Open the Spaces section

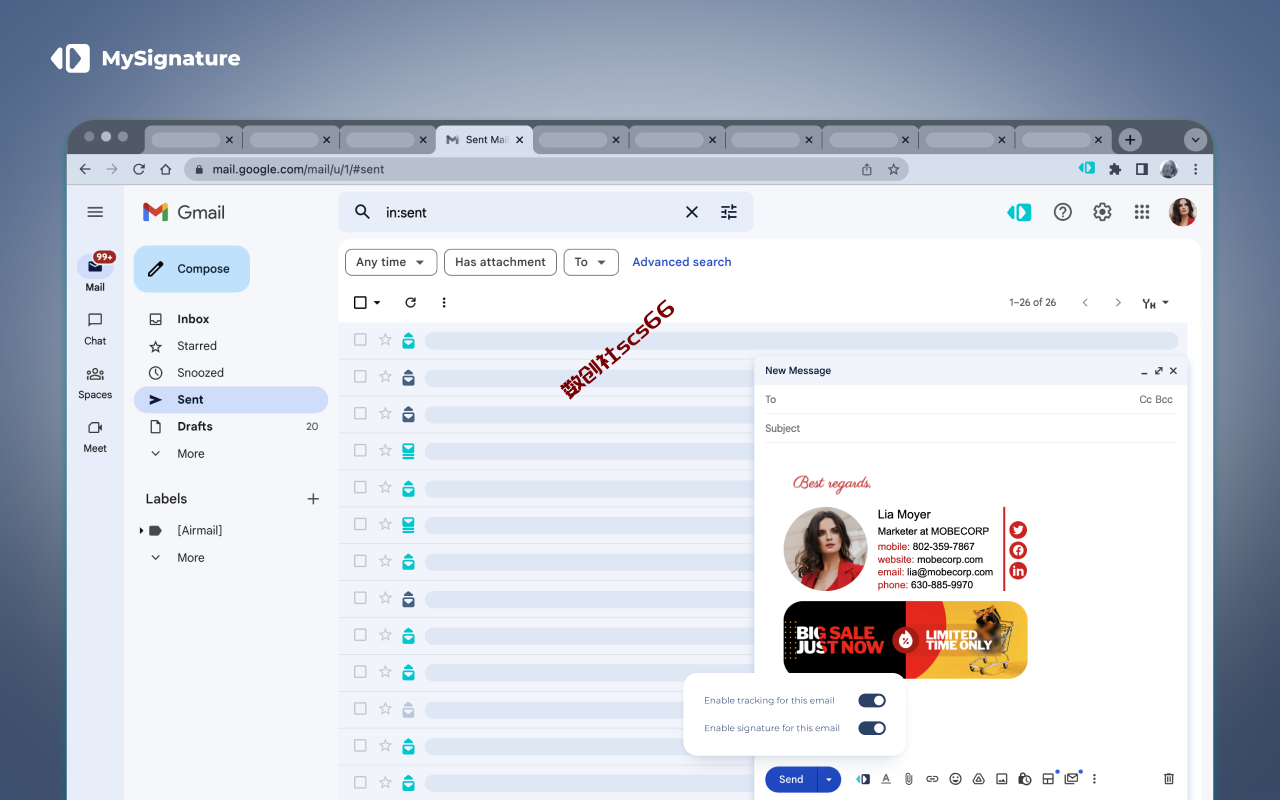[95, 381]
